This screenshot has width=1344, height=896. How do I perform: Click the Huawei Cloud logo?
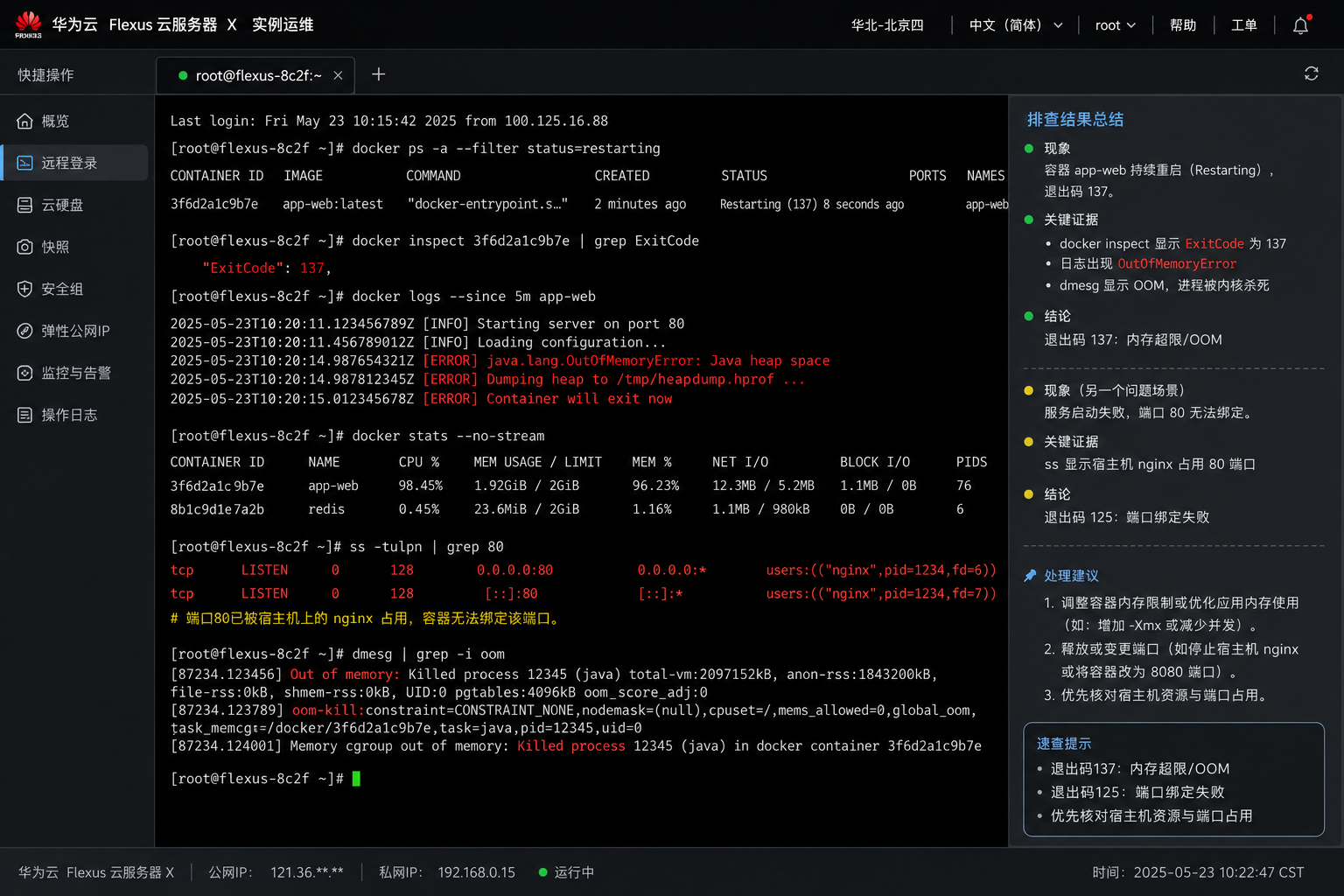pyautogui.click(x=28, y=24)
